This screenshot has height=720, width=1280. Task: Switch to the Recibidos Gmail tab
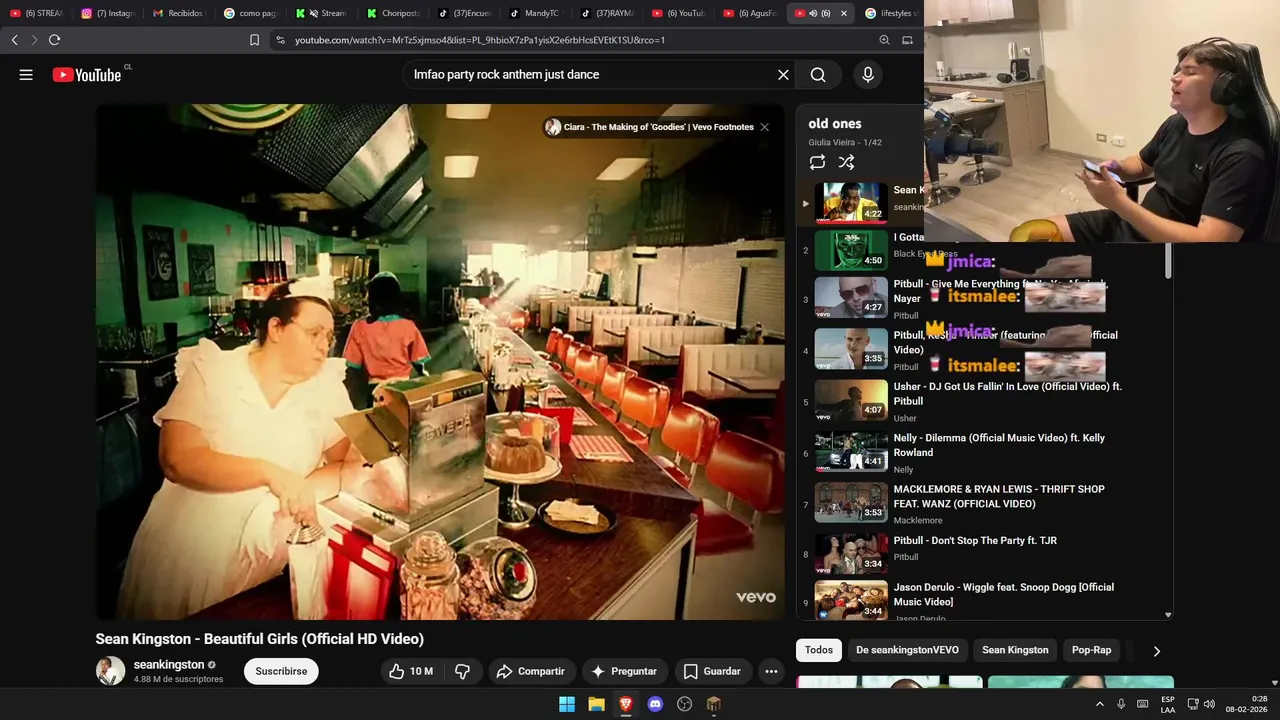[x=180, y=13]
